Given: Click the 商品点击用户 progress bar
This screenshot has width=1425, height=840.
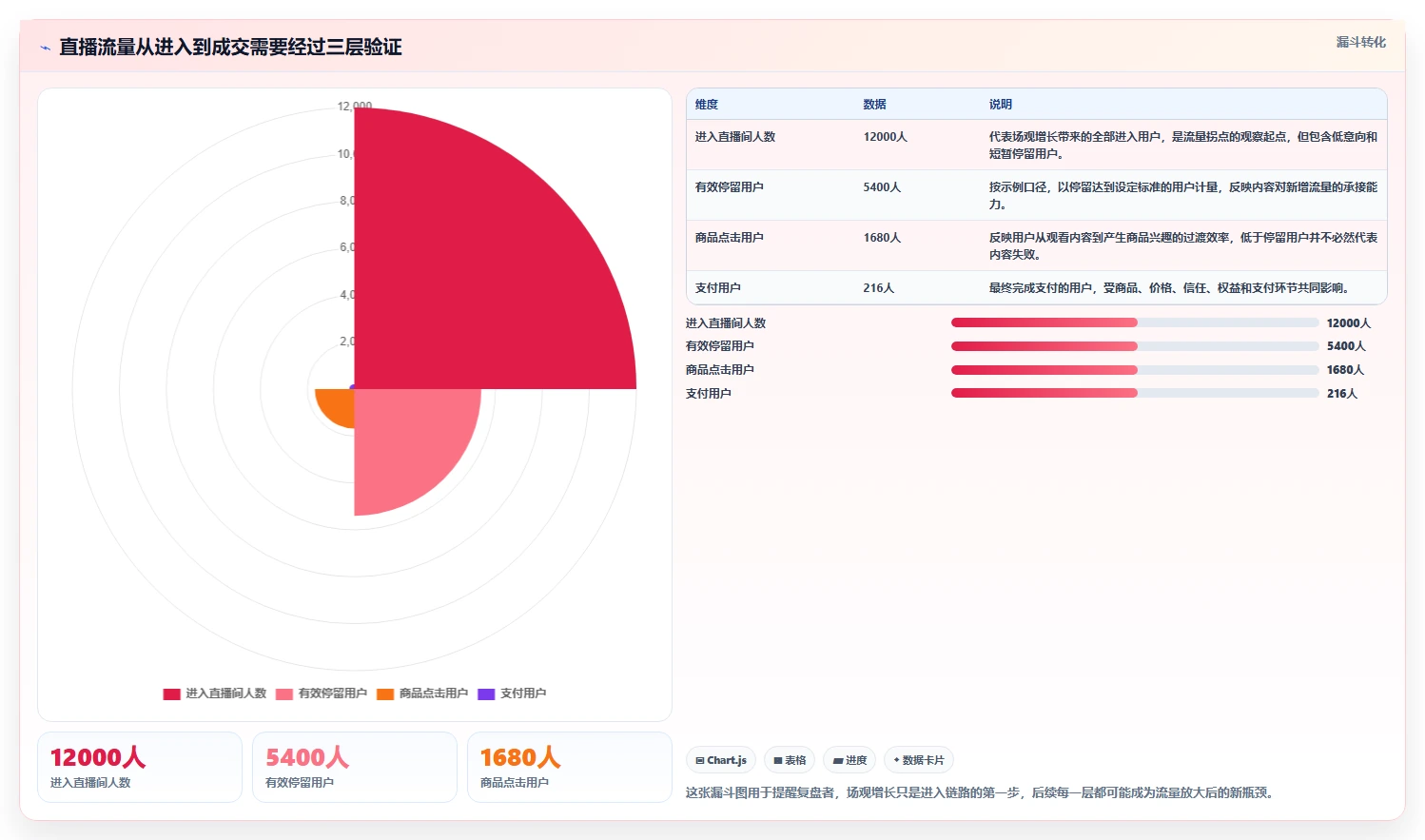Looking at the screenshot, I should pyautogui.click(x=1135, y=370).
